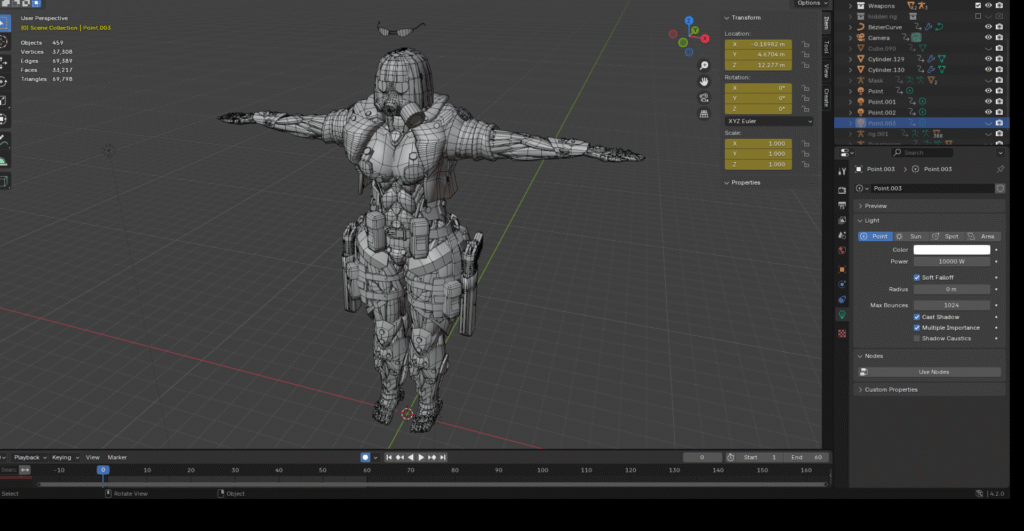Open the Tool properties tab icon
This screenshot has height=531, width=1024.
[842, 171]
